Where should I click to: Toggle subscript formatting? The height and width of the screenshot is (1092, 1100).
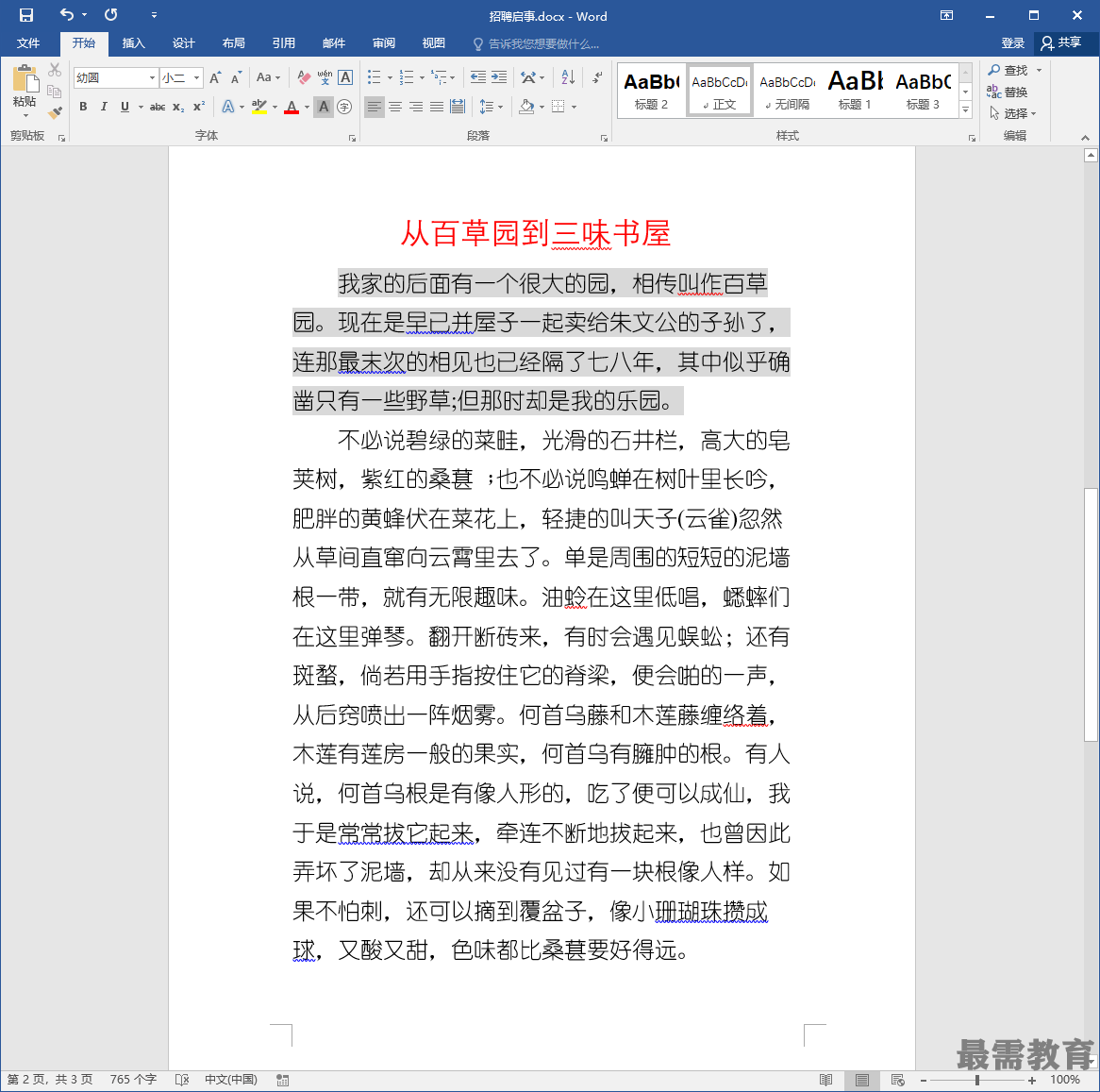[x=178, y=107]
